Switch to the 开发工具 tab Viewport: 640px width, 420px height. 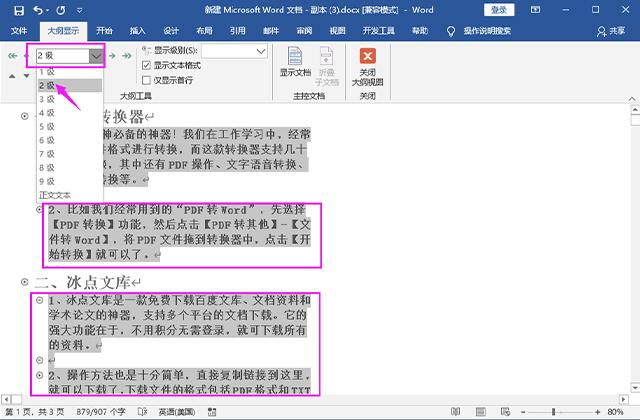(379, 31)
